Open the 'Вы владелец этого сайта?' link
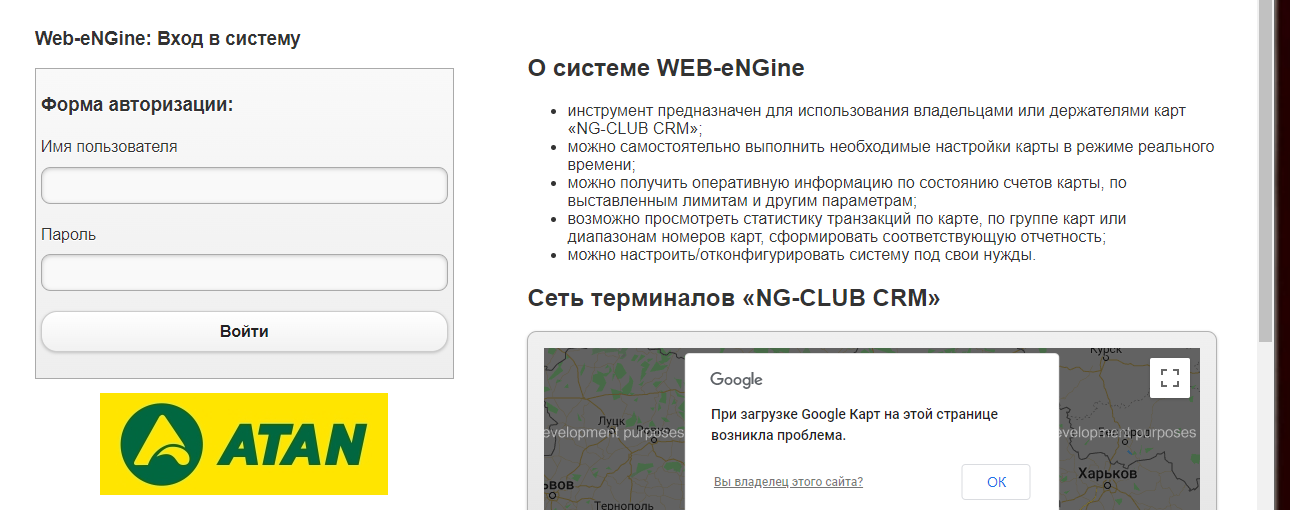The image size is (1290, 510). [x=788, y=482]
